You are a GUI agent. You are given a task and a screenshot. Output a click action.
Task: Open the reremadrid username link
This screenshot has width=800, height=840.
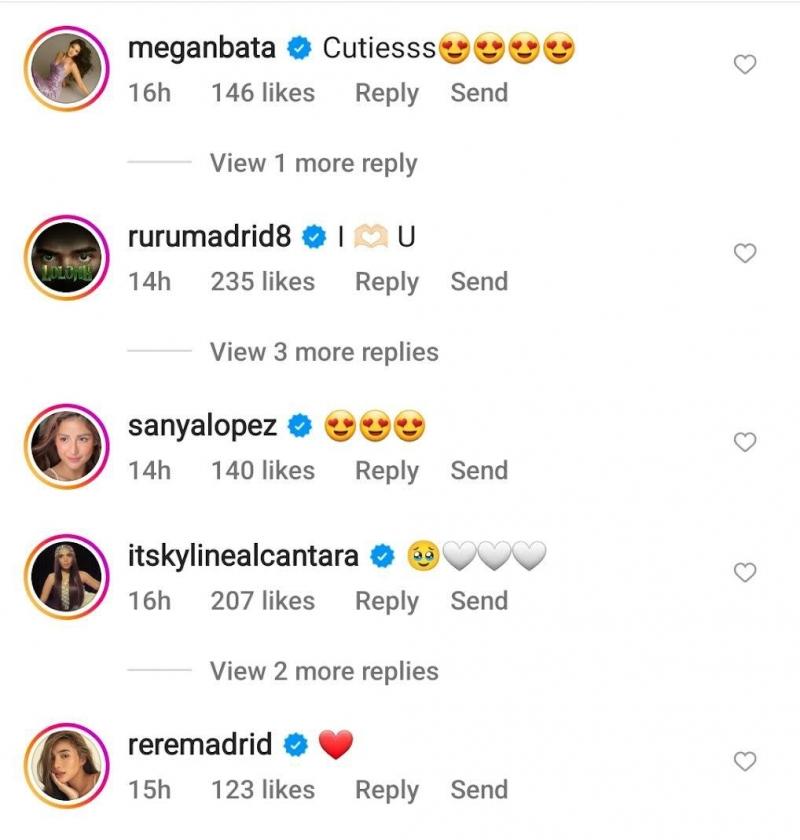(x=200, y=745)
